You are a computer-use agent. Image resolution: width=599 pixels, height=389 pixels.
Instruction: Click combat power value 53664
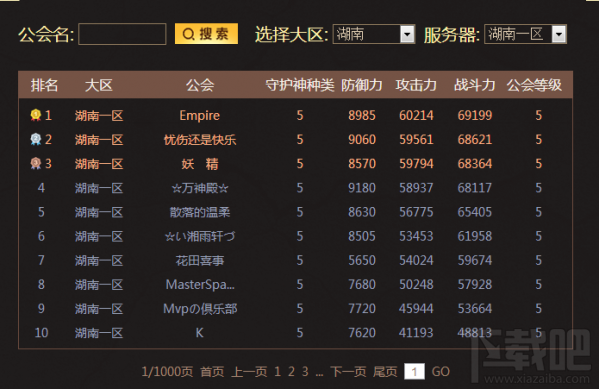tap(475, 309)
